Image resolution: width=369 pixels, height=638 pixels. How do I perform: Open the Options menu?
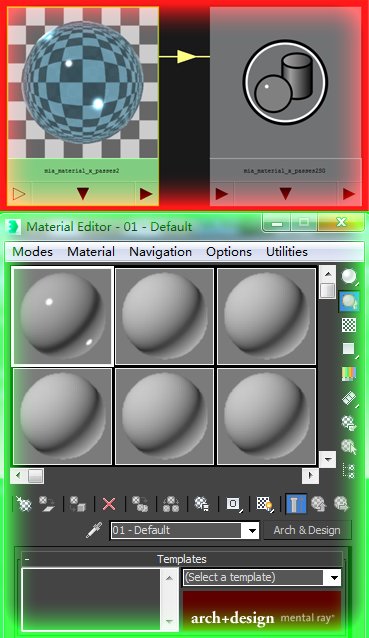coord(229,251)
